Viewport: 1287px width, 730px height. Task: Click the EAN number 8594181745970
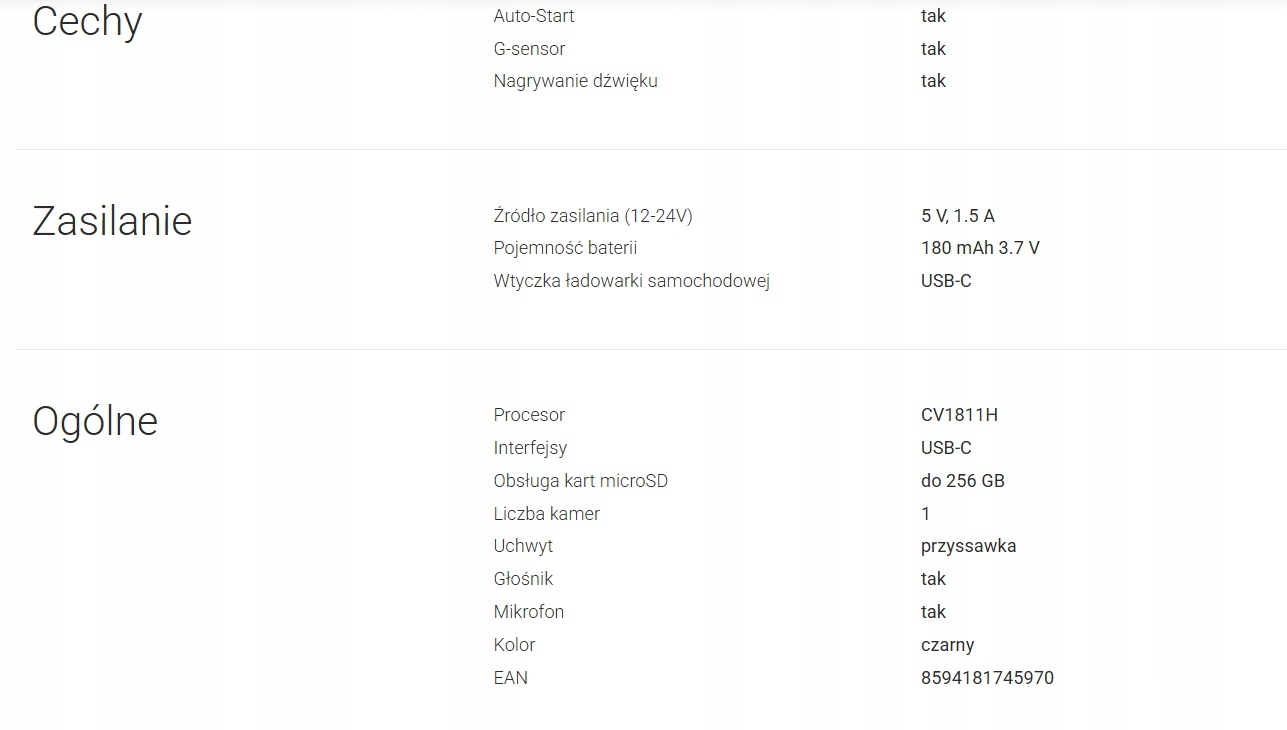pyautogui.click(x=987, y=678)
